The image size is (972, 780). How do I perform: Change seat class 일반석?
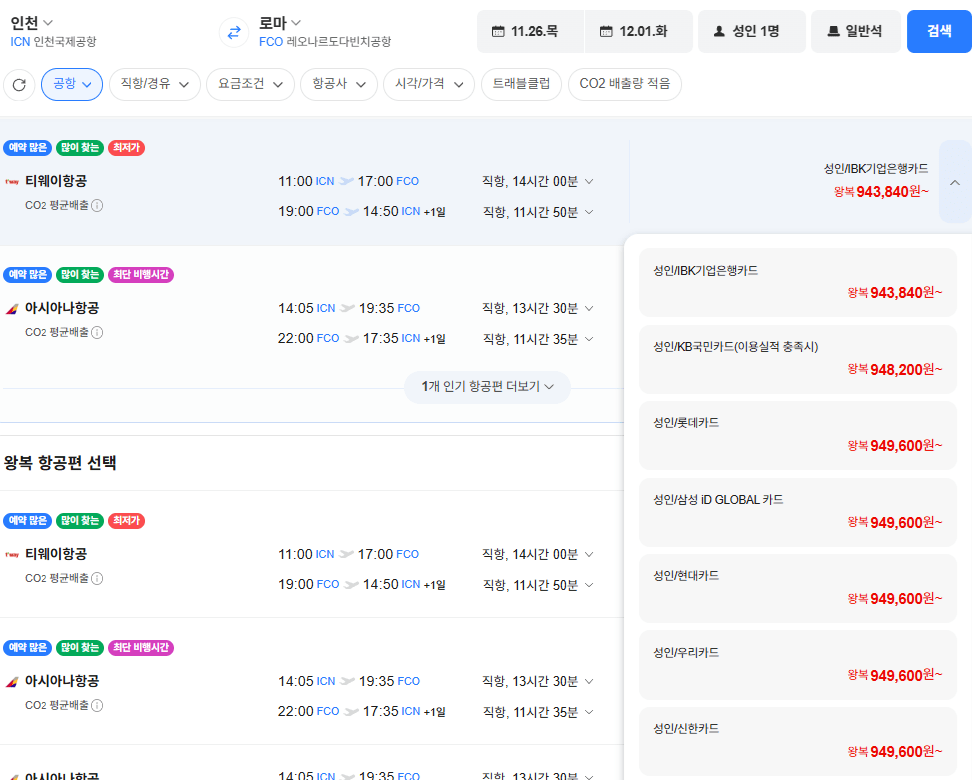[x=855, y=31]
